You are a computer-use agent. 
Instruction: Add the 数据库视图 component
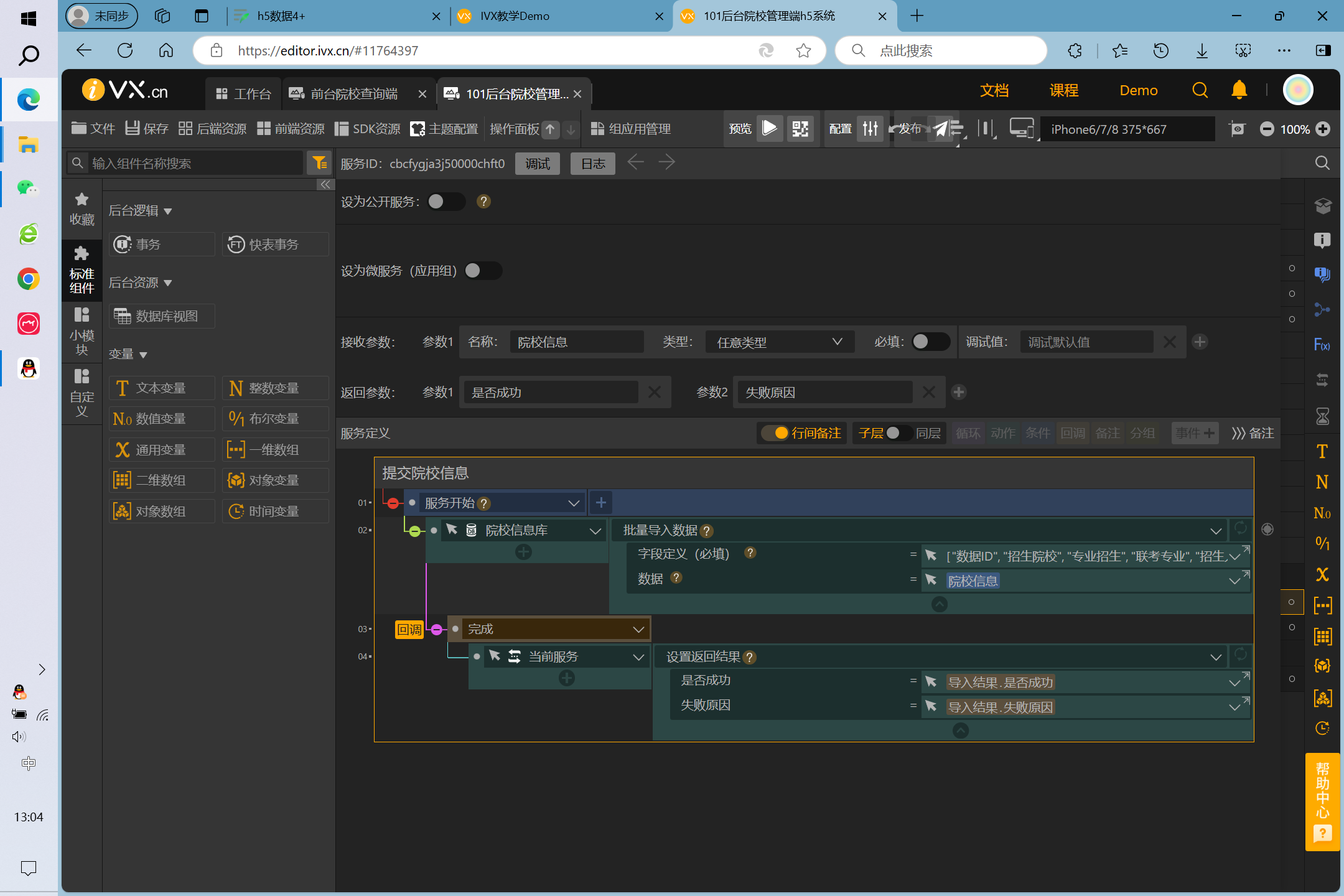pyautogui.click(x=162, y=316)
